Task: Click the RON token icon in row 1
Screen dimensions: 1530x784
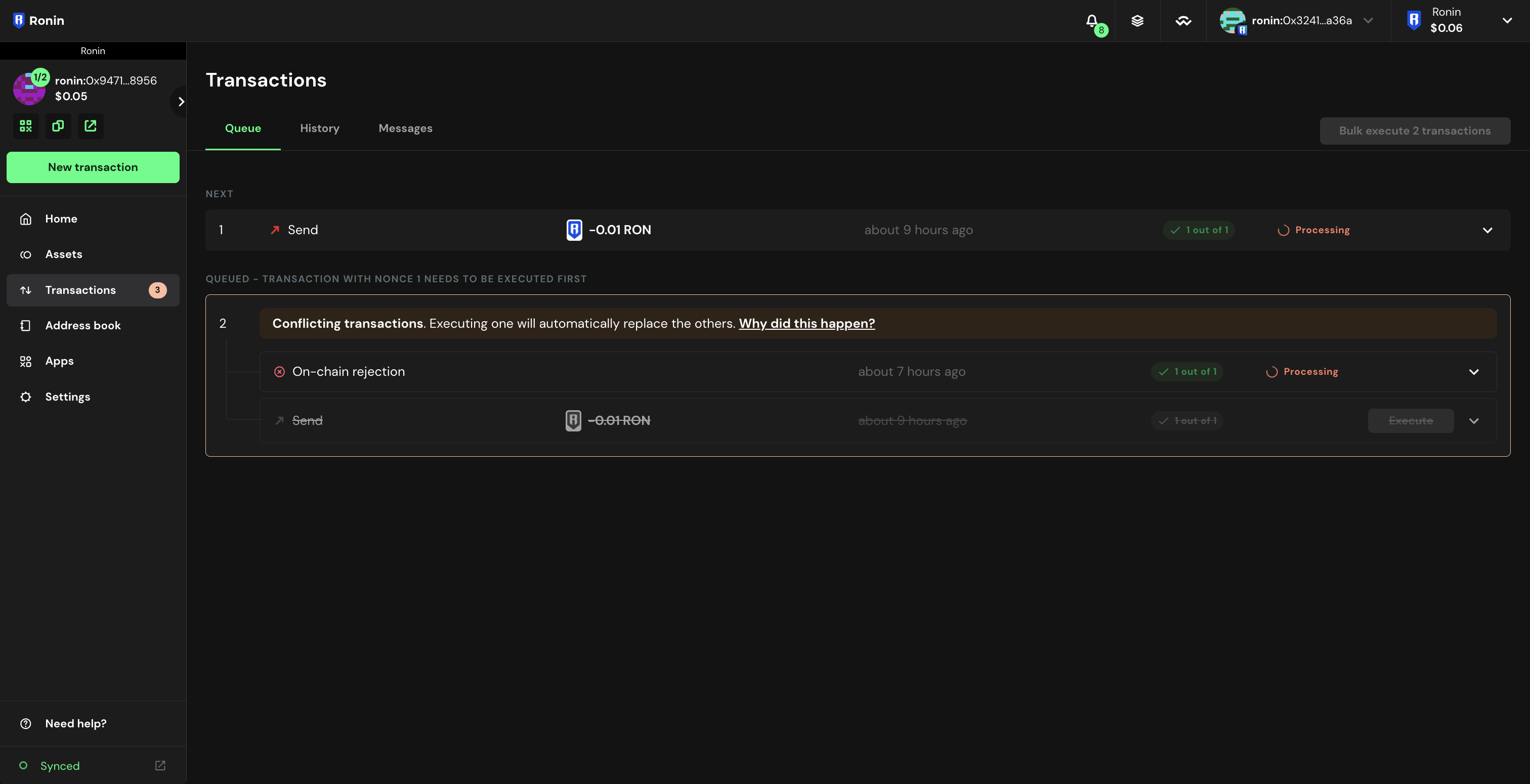Action: [574, 230]
